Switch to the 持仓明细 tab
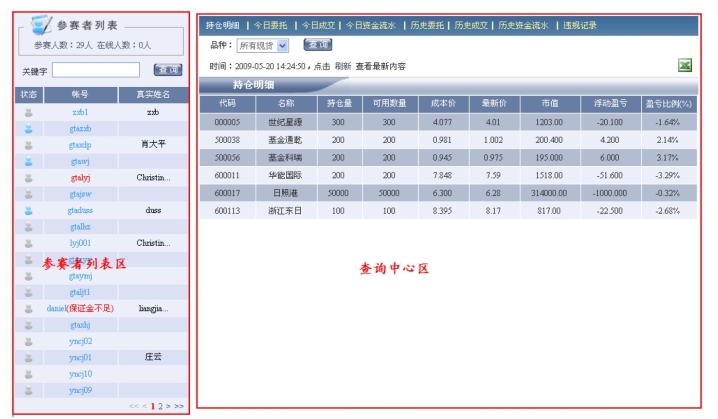This screenshot has width=718, height=419. pyautogui.click(x=223, y=25)
